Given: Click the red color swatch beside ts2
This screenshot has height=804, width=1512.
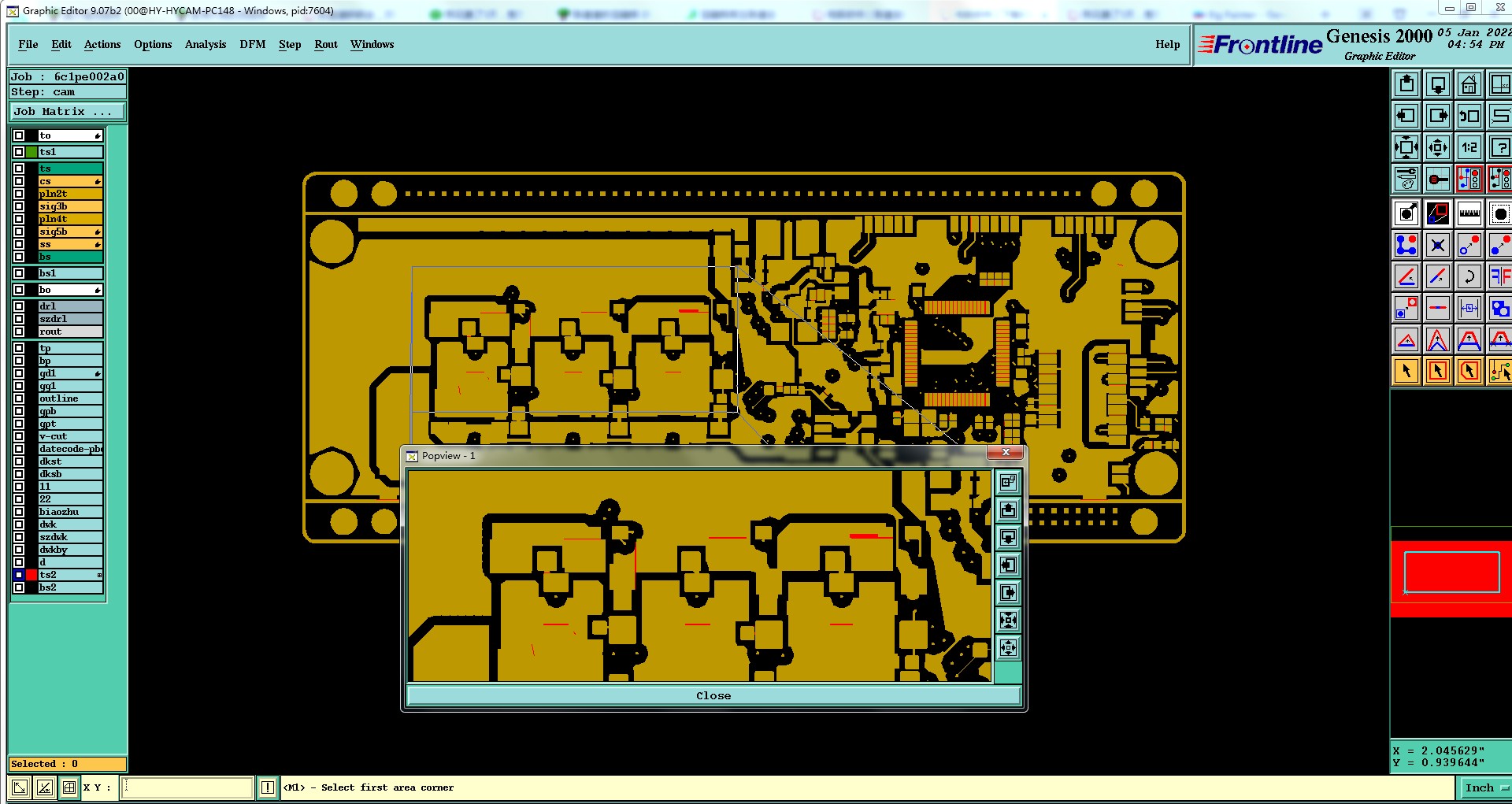Looking at the screenshot, I should point(31,575).
